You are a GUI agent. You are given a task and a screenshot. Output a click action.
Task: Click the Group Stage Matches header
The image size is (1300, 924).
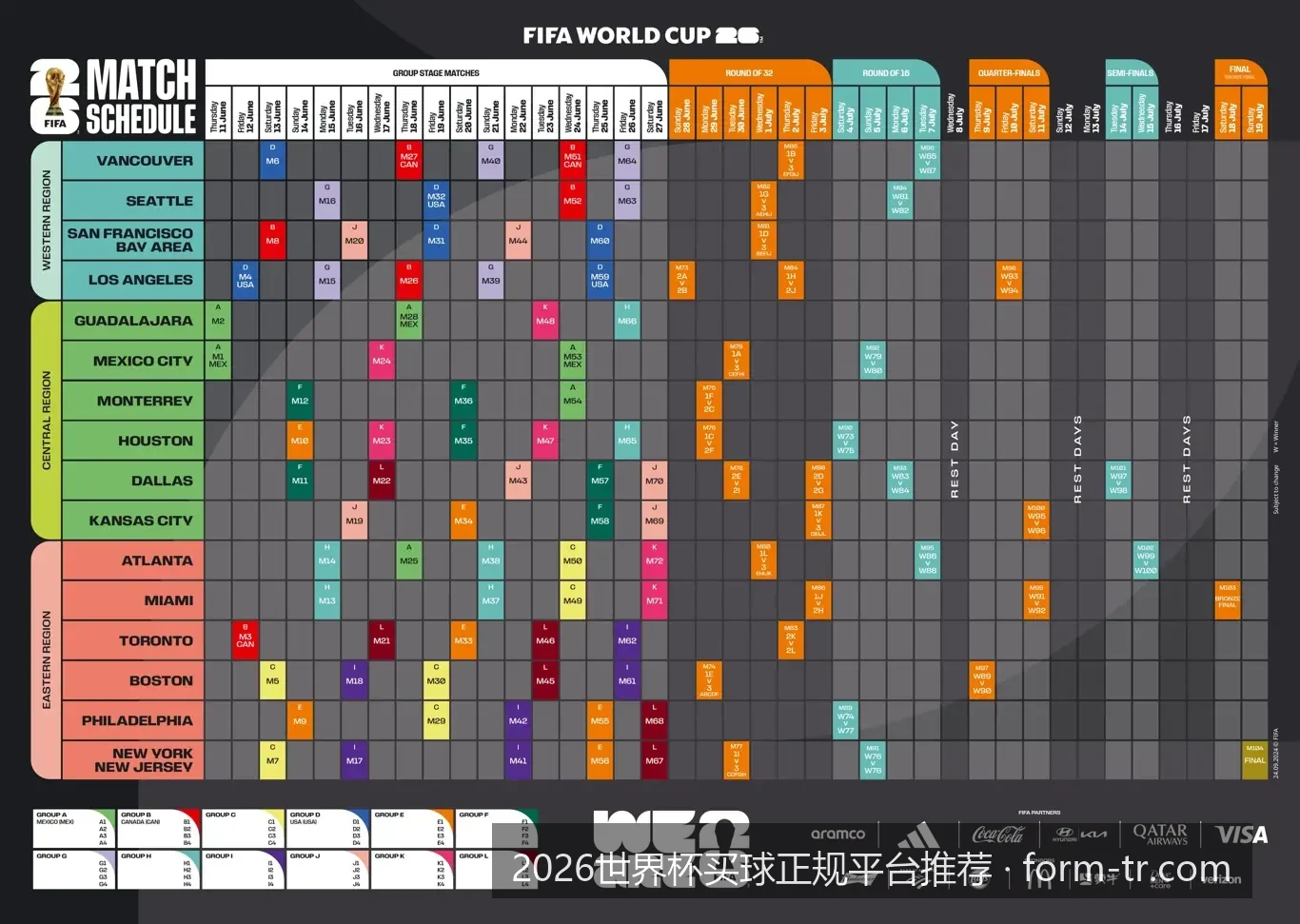tap(436, 72)
